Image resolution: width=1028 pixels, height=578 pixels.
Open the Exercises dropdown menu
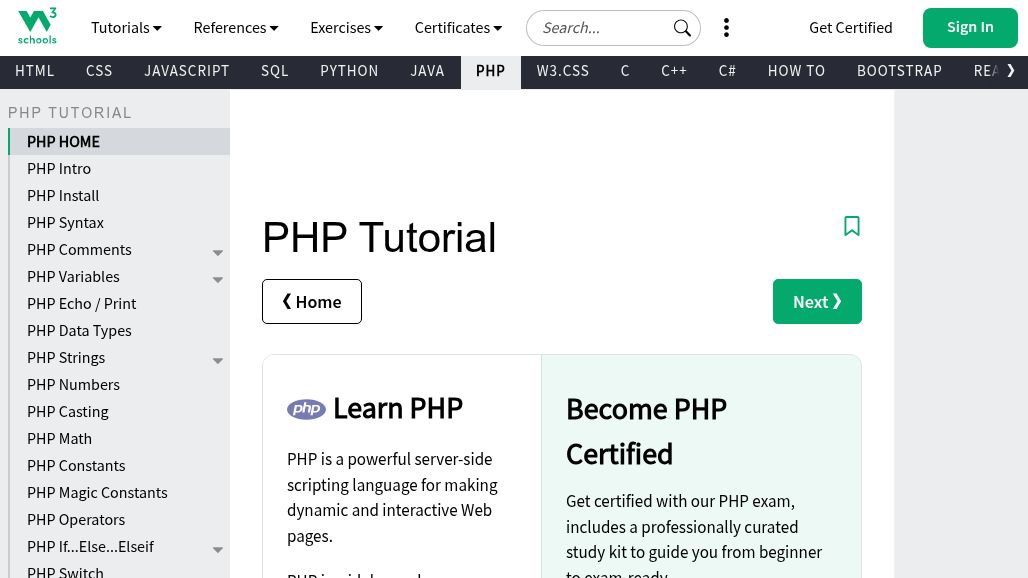[346, 28]
